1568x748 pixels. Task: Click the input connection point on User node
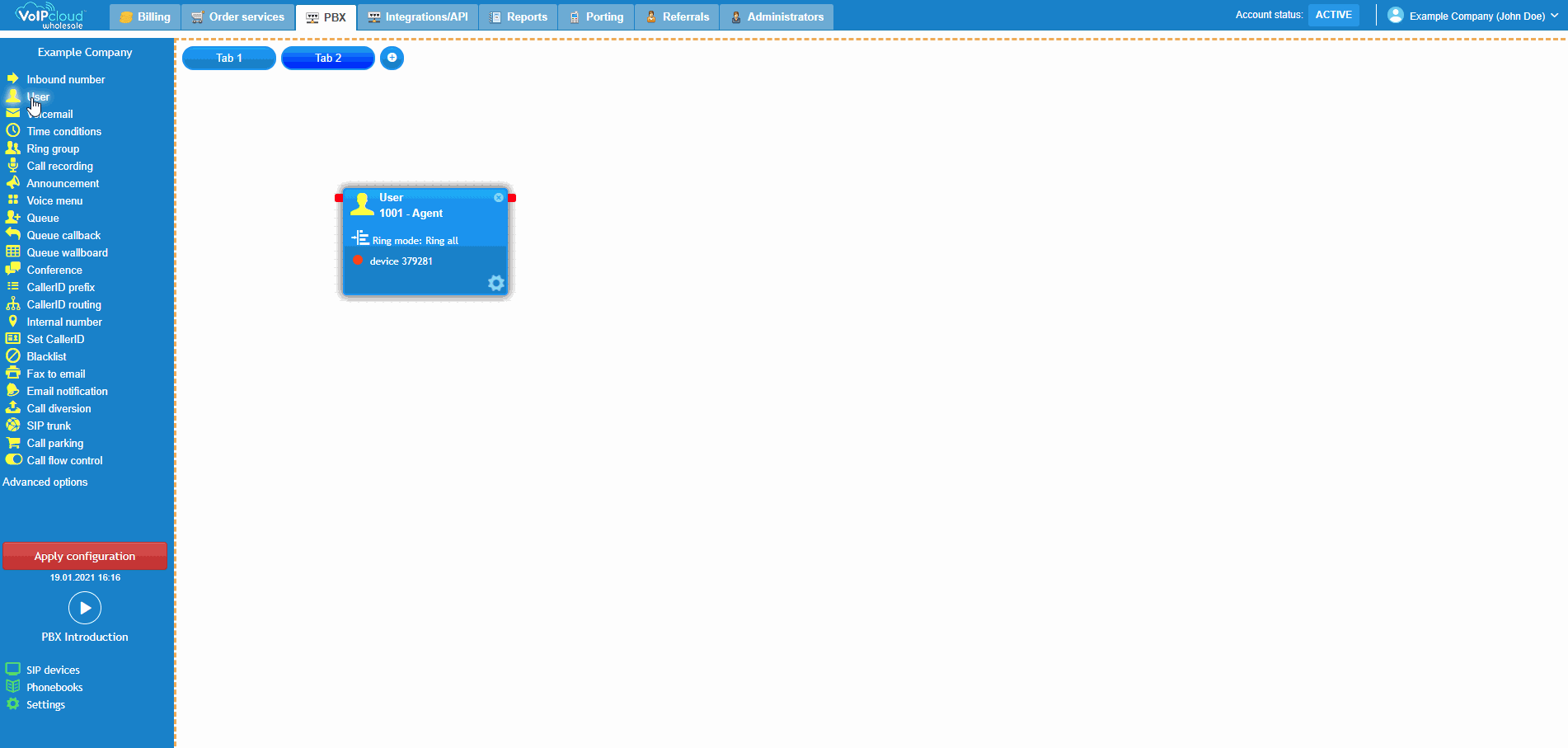(340, 198)
